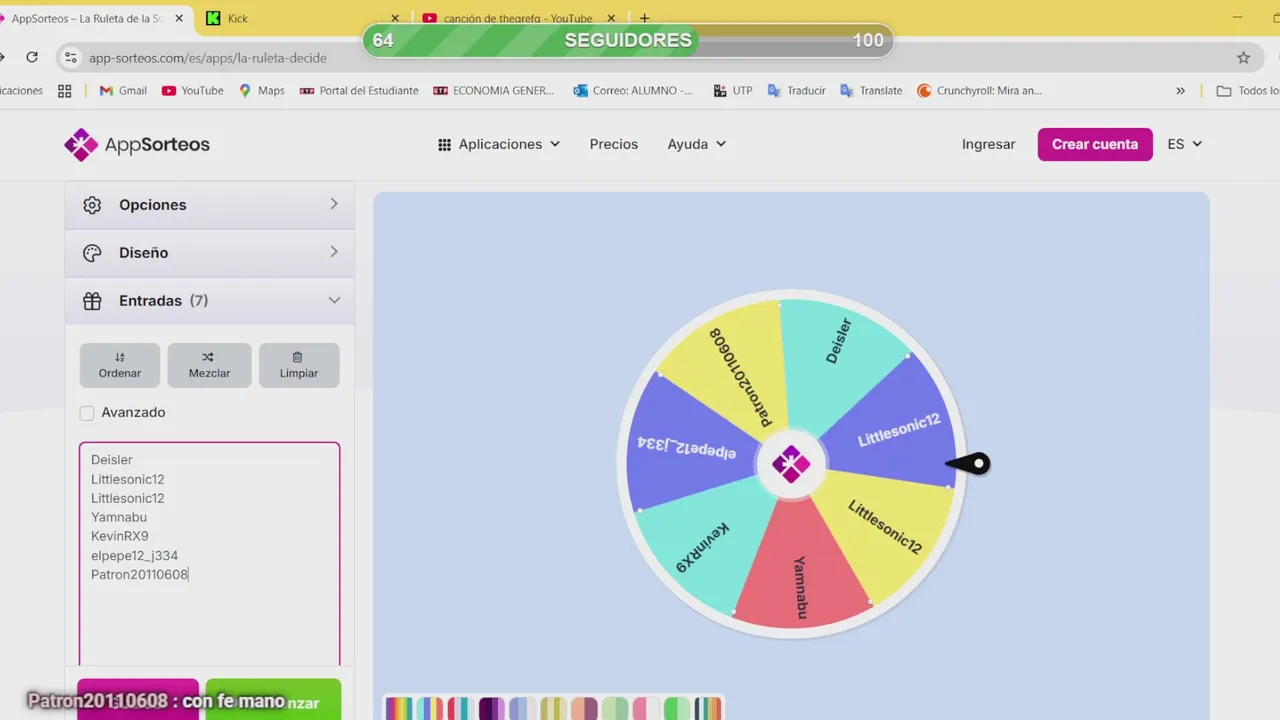Reload the page with the refresh icon
The width and height of the screenshot is (1280, 720).
click(32, 58)
